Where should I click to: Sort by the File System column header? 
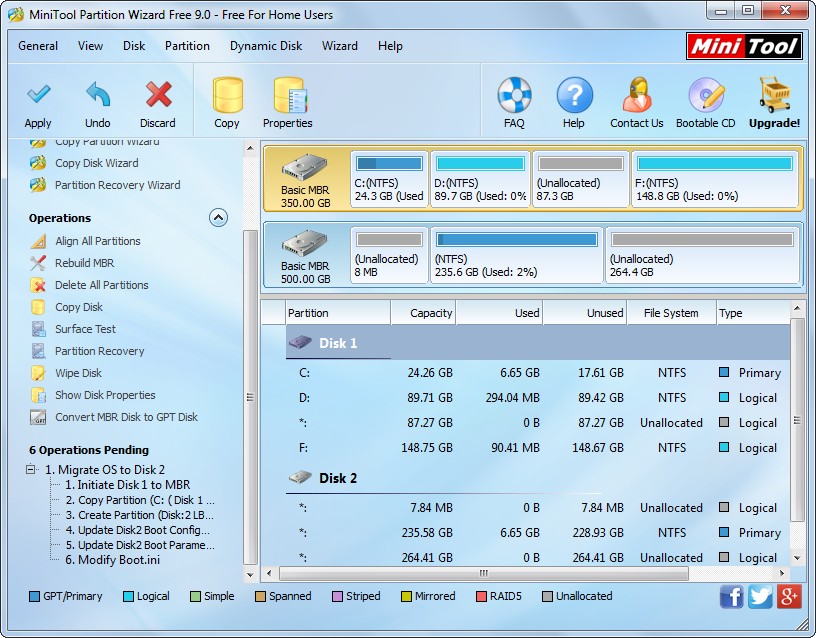671,313
